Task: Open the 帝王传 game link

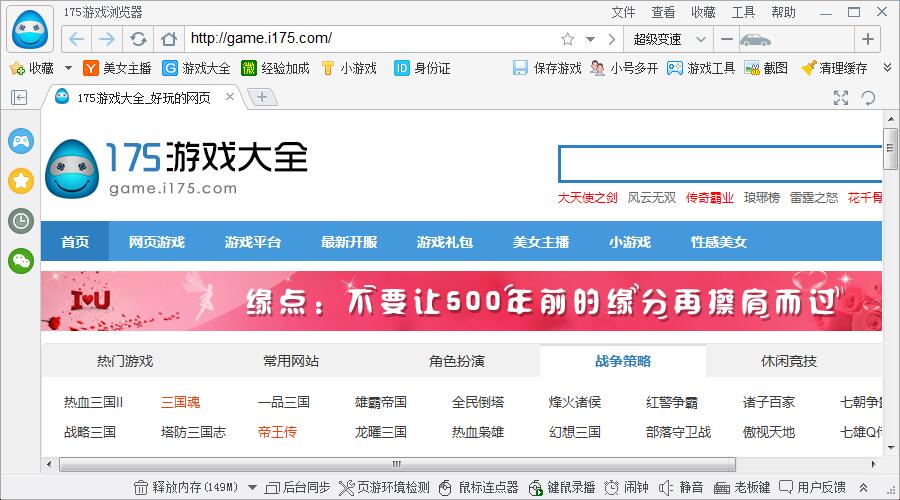Action: (277, 432)
